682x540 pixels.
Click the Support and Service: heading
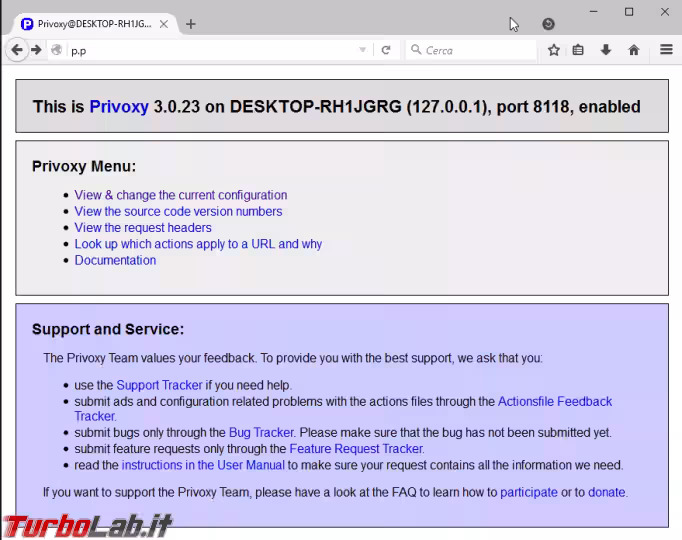tap(108, 329)
